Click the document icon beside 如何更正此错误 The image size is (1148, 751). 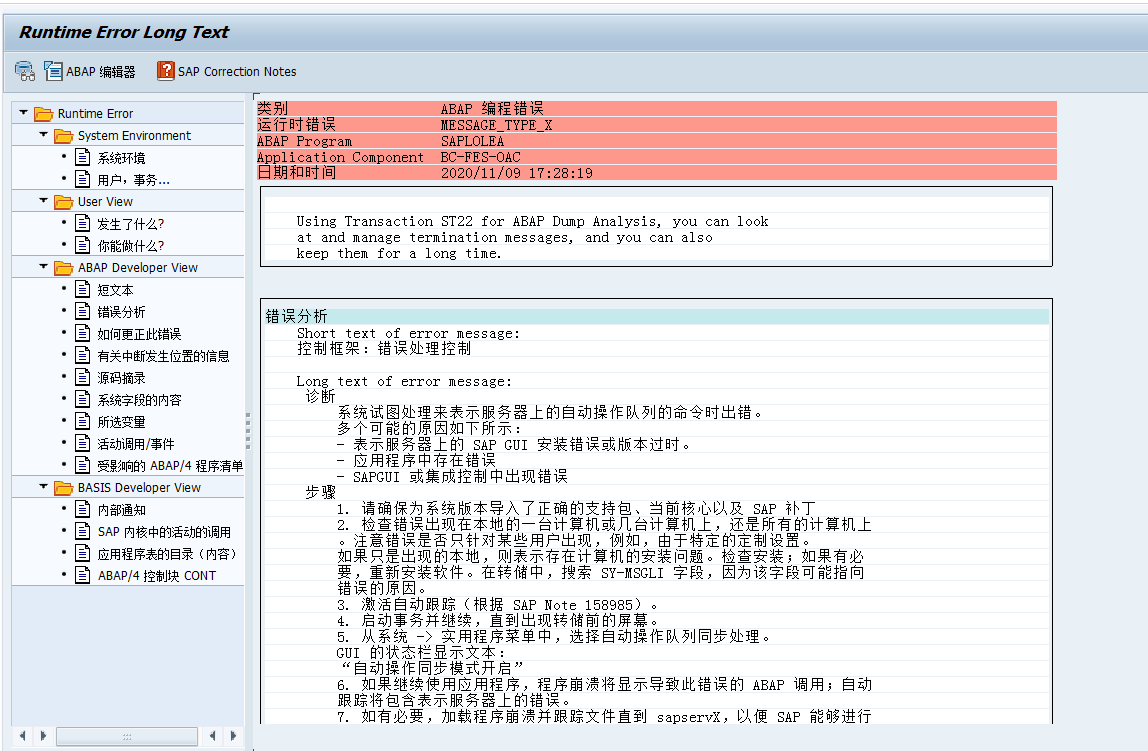coord(83,333)
